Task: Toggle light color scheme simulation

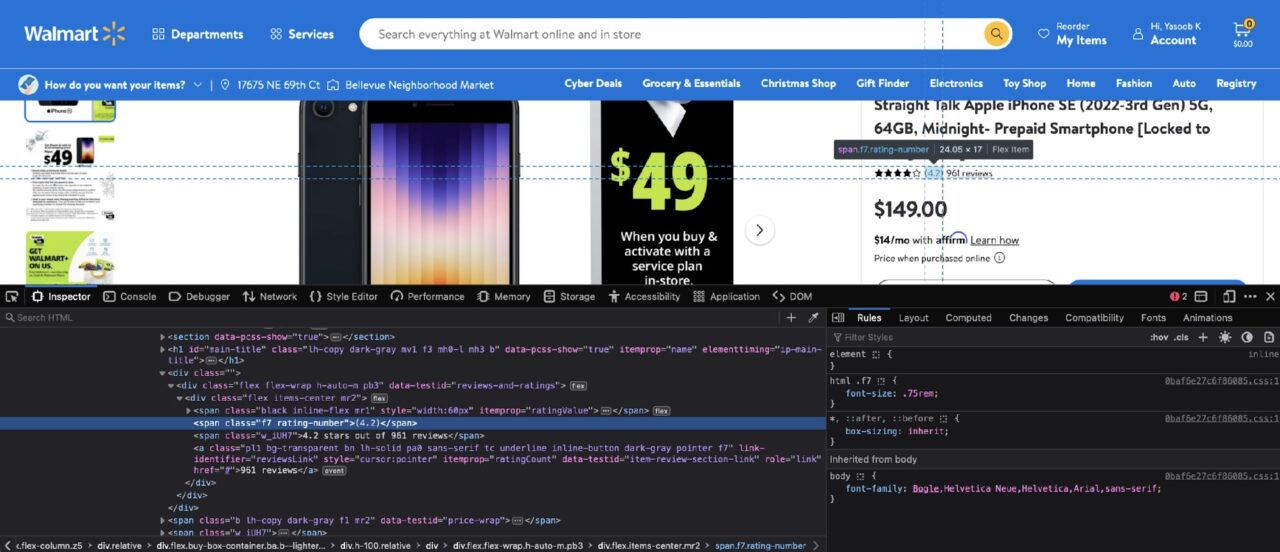Action: pyautogui.click(x=1225, y=337)
